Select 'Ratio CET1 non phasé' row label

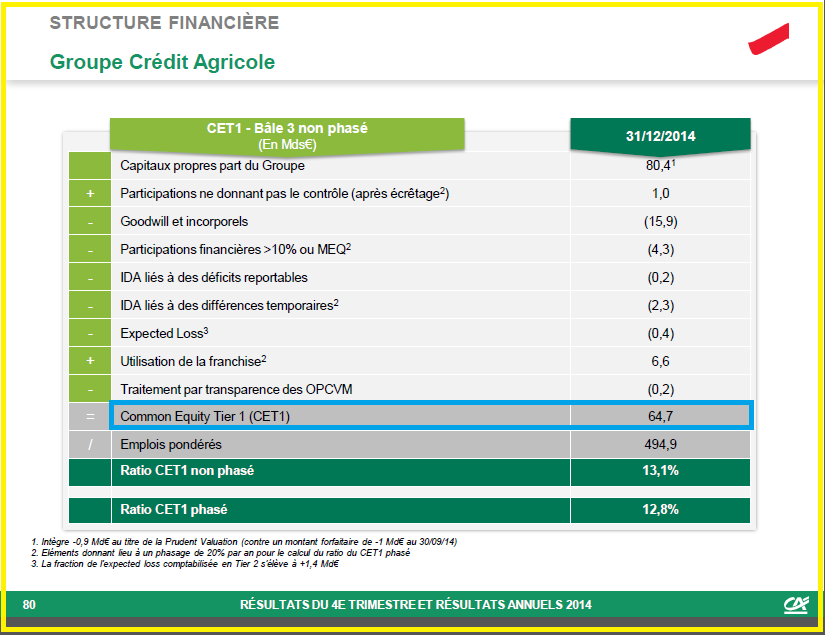tap(187, 470)
